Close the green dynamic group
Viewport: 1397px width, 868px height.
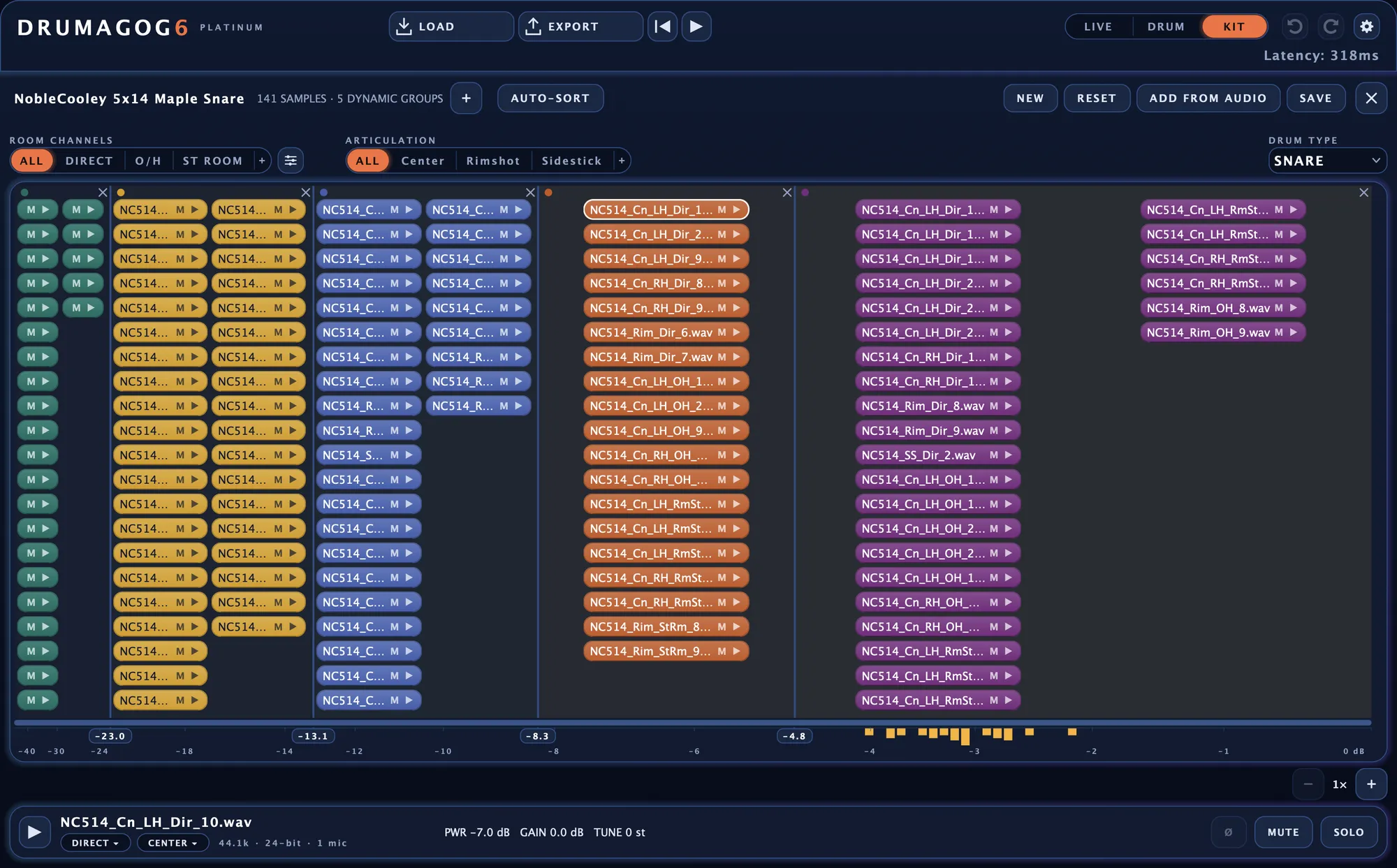(x=103, y=192)
